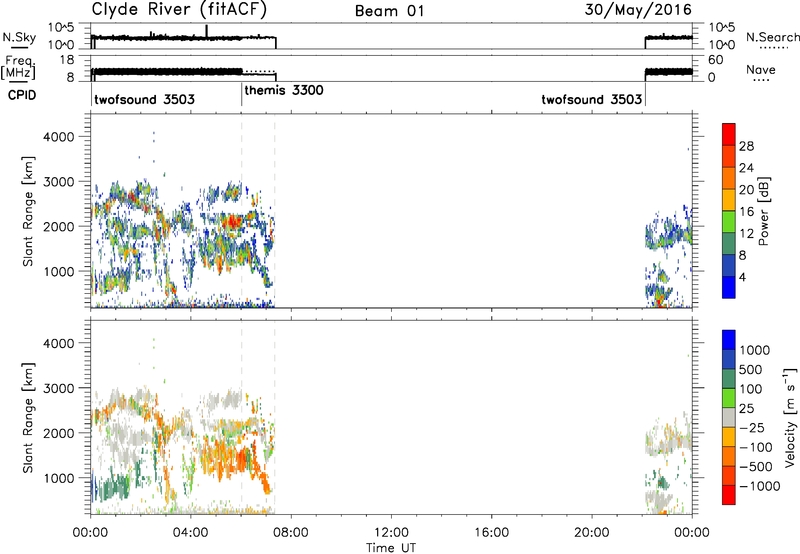Click the 'Clyde River (fitACF)' title text
The width and height of the screenshot is (800, 554).
click(179, 10)
